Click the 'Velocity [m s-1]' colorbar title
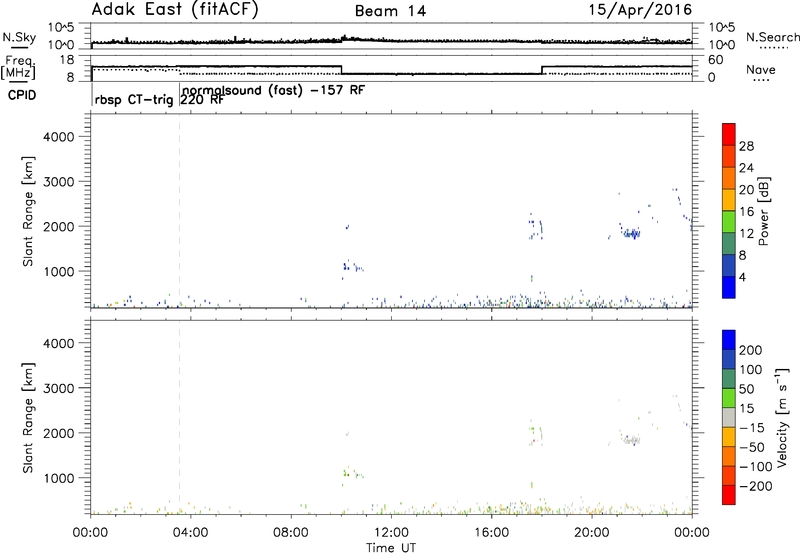 [781, 417]
